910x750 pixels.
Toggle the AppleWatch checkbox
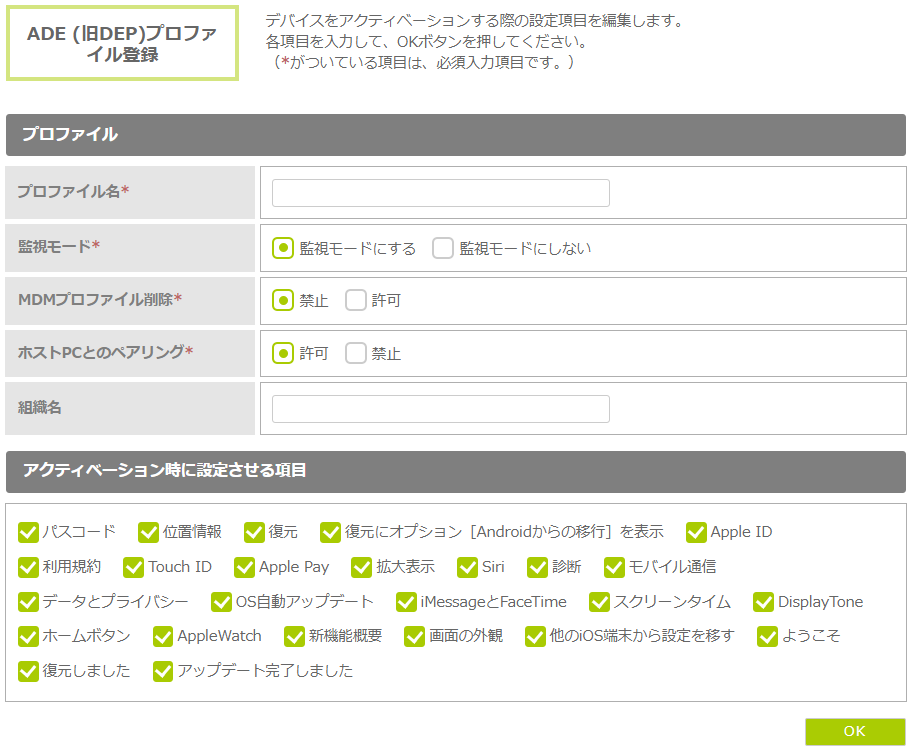click(x=163, y=636)
